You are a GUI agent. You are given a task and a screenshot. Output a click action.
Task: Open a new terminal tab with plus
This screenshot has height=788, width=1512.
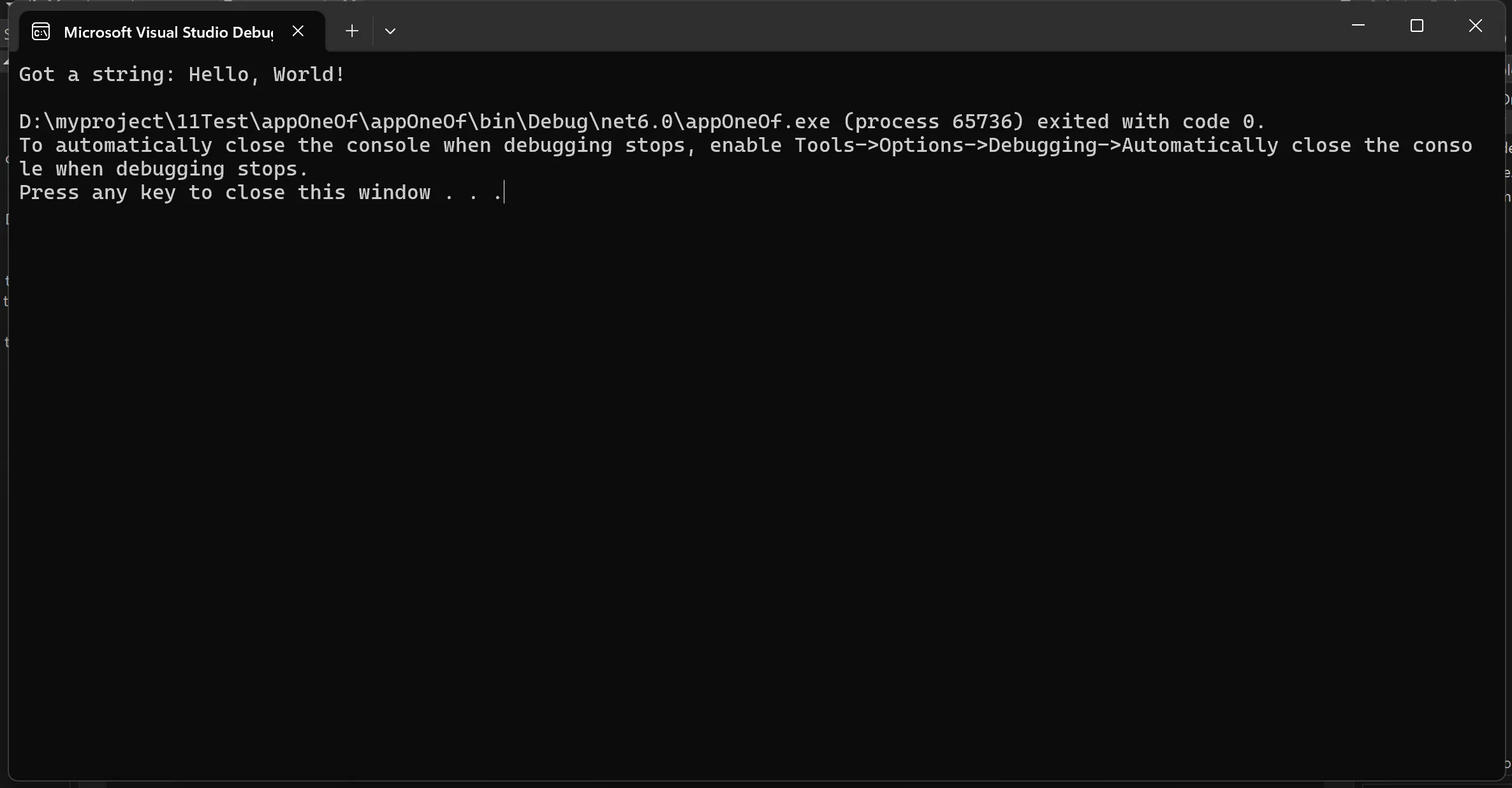(351, 31)
